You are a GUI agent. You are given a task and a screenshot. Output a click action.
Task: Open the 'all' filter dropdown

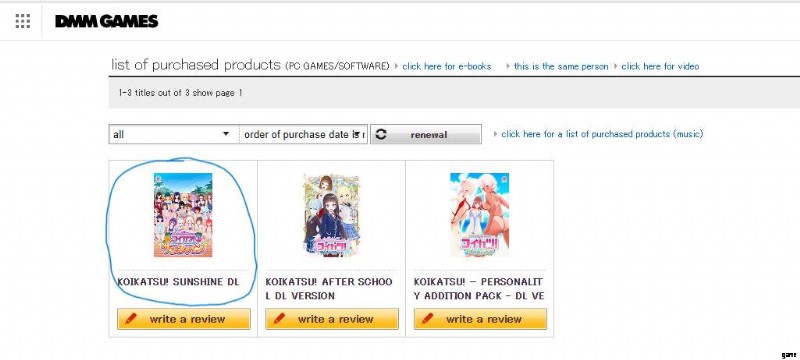173,134
